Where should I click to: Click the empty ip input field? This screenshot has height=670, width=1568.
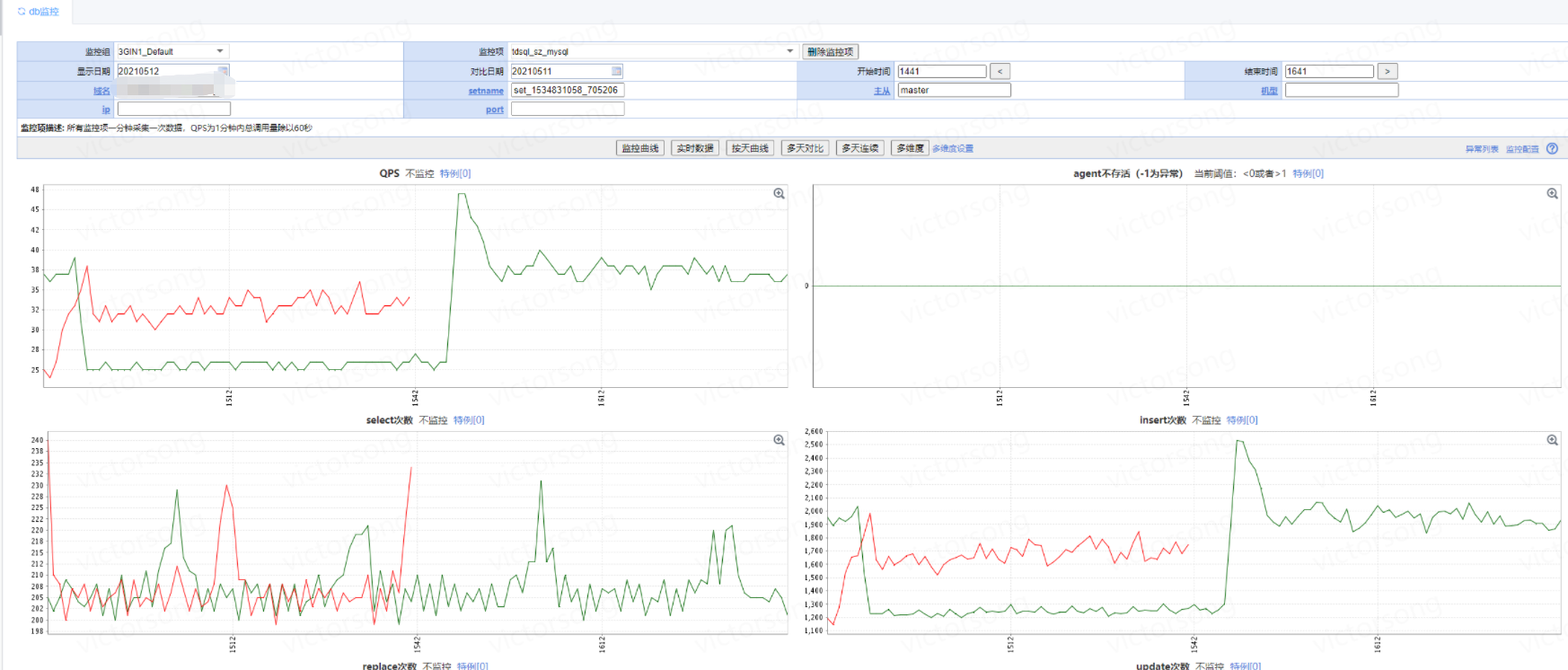(174, 109)
